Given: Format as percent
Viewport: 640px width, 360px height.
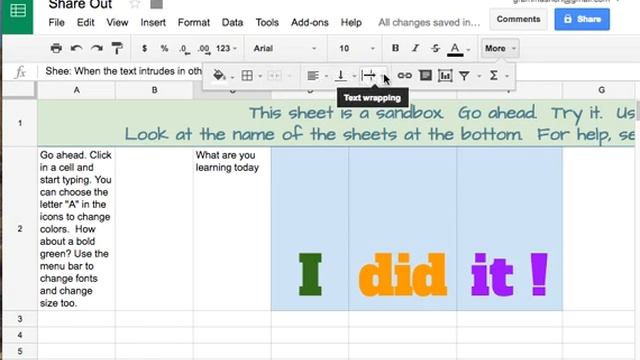Looking at the screenshot, I should [164, 48].
